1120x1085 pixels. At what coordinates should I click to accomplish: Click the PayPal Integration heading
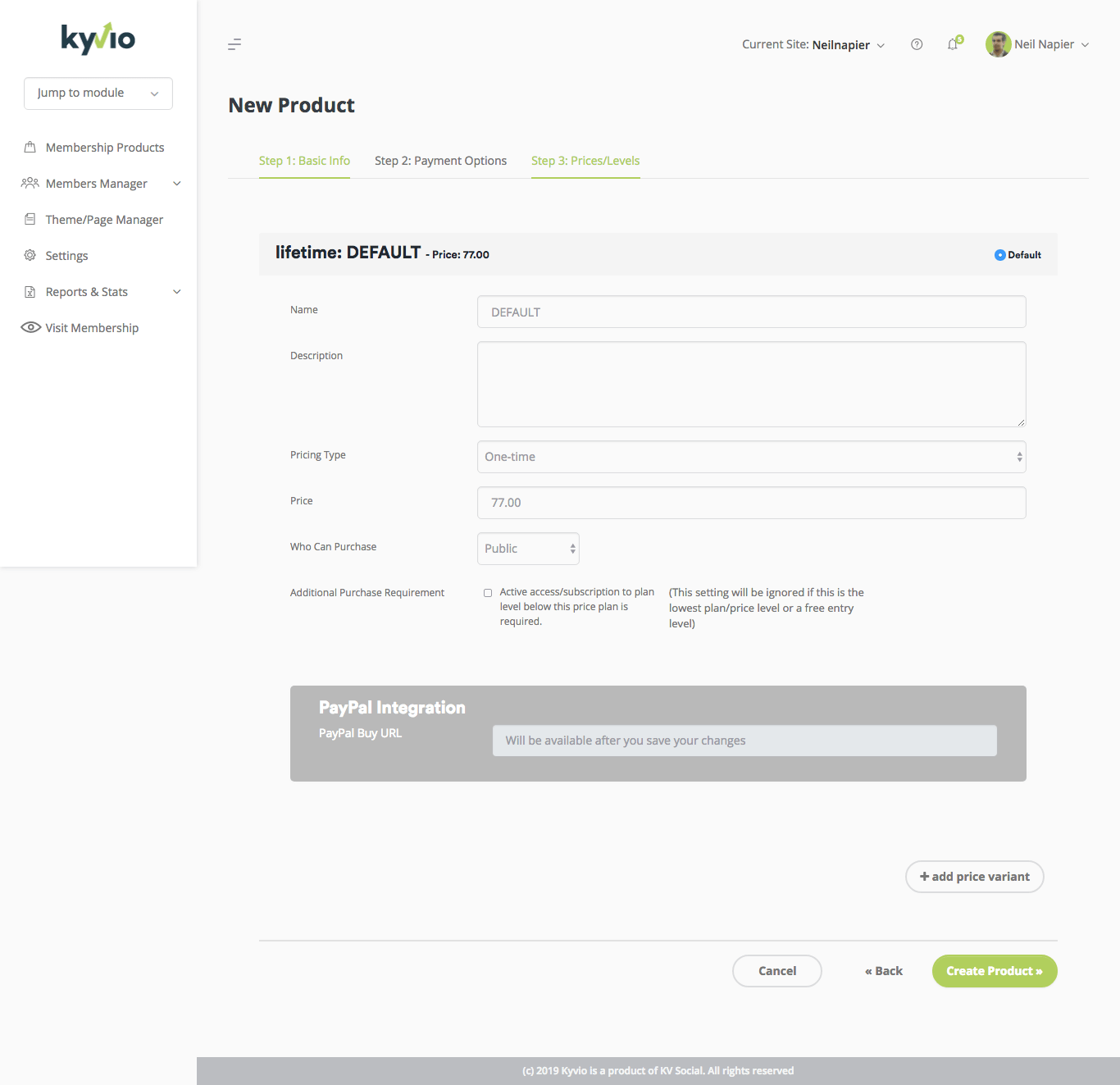coord(392,707)
